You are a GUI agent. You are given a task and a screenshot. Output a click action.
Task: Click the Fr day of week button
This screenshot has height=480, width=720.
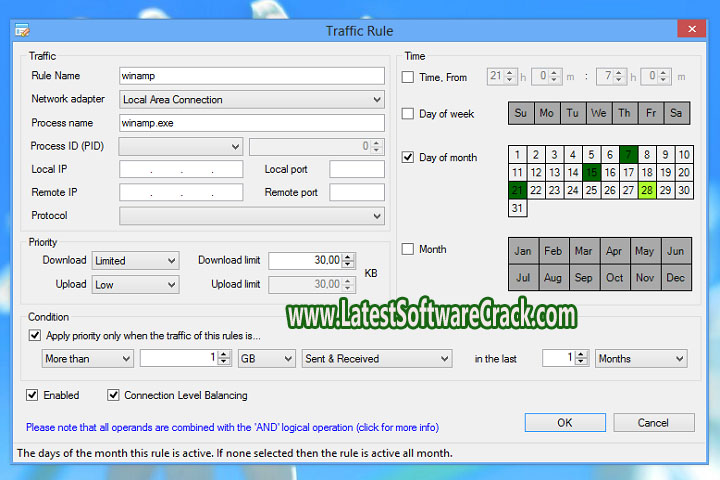tap(650, 113)
